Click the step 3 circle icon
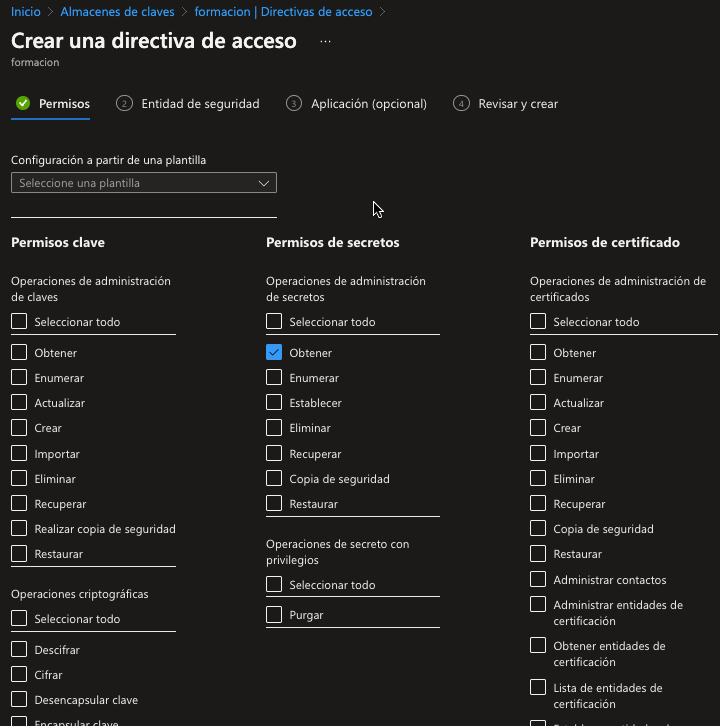This screenshot has width=720, height=726. [x=293, y=103]
